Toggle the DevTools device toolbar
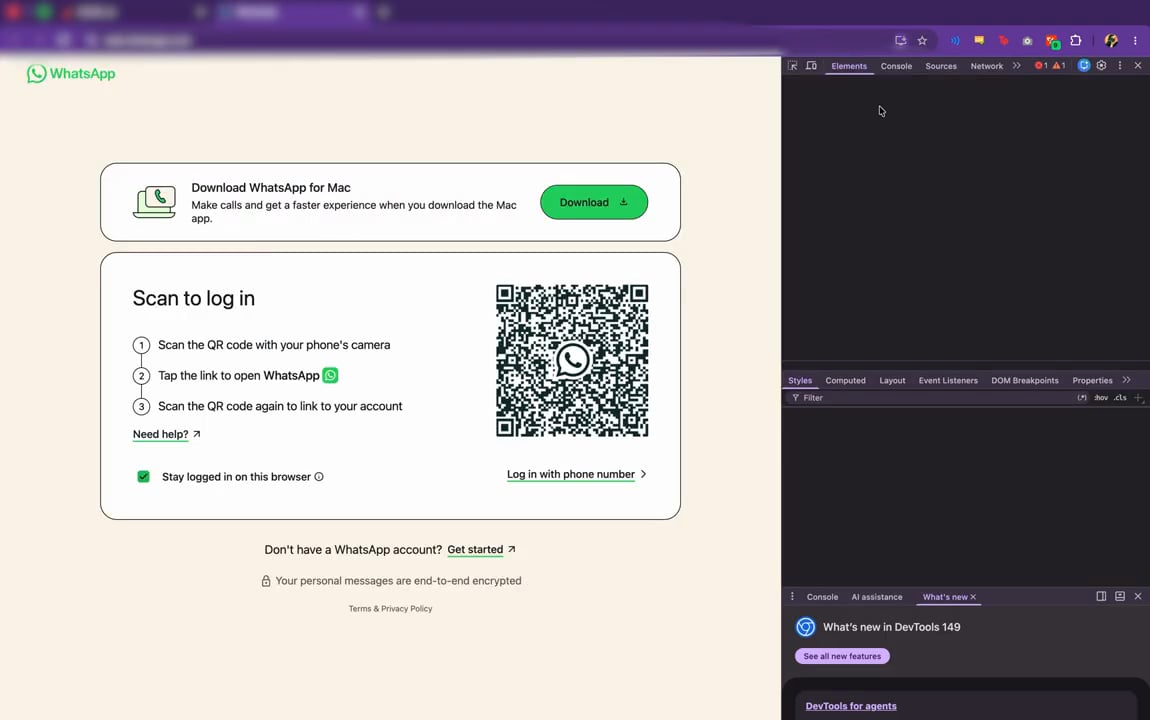 pyautogui.click(x=811, y=65)
